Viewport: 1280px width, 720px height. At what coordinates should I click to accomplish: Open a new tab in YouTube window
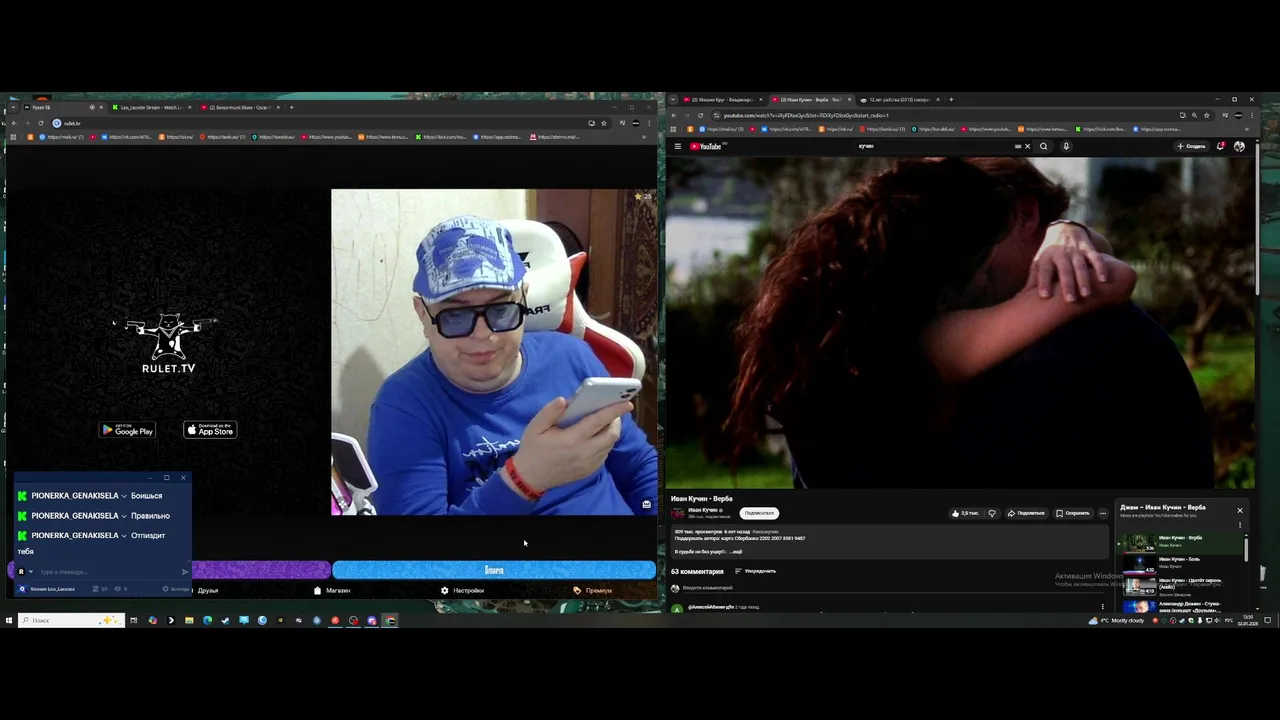click(x=951, y=100)
